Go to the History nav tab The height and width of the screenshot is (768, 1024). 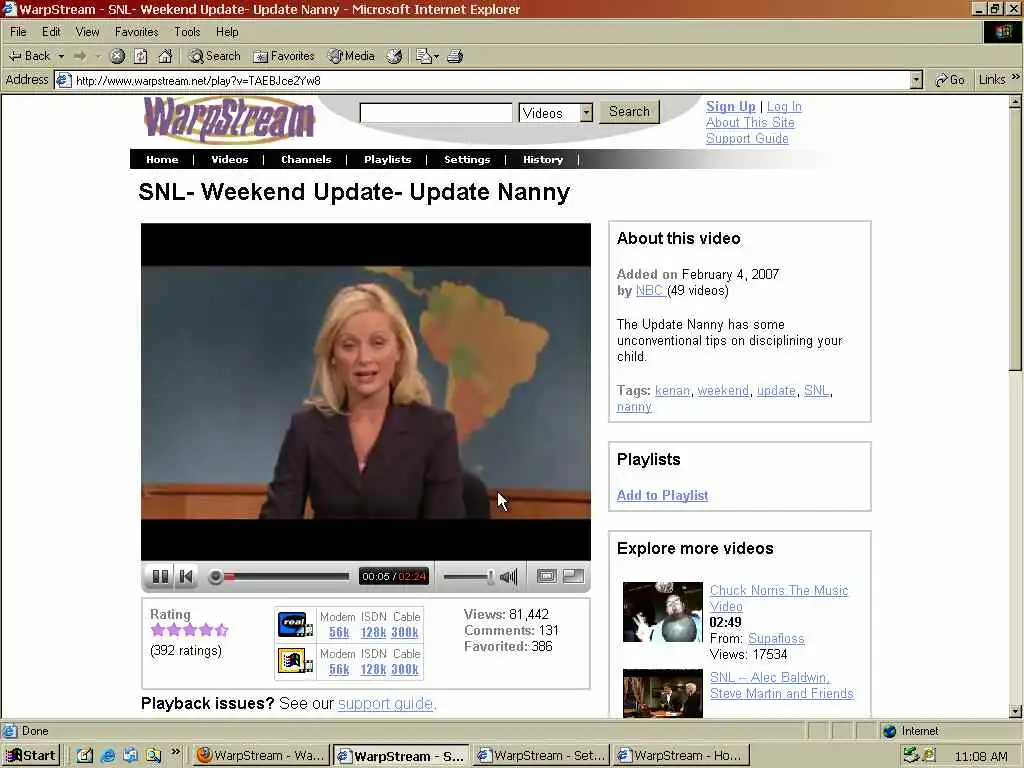point(543,159)
